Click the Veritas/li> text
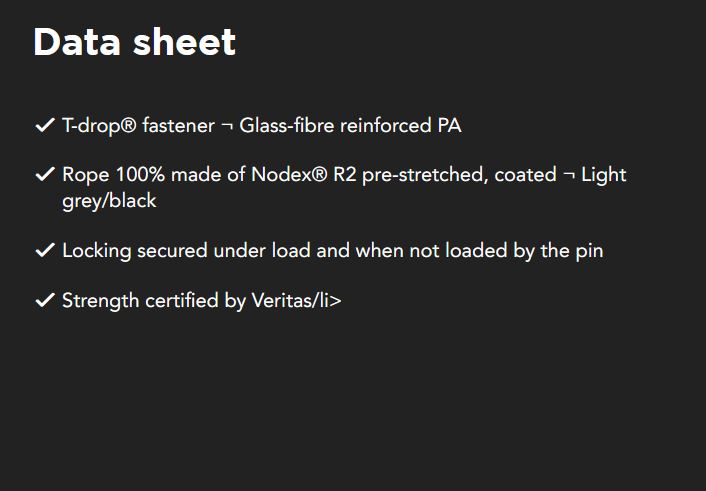Image resolution: width=706 pixels, height=491 pixels. click(x=296, y=300)
